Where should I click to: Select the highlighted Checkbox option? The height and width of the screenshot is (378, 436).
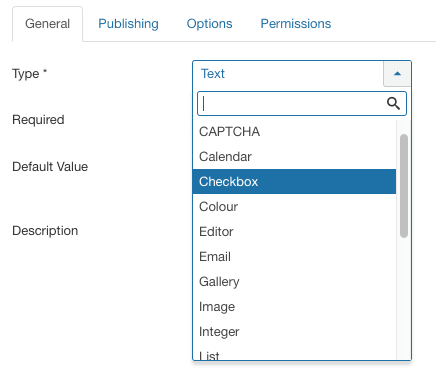click(294, 182)
